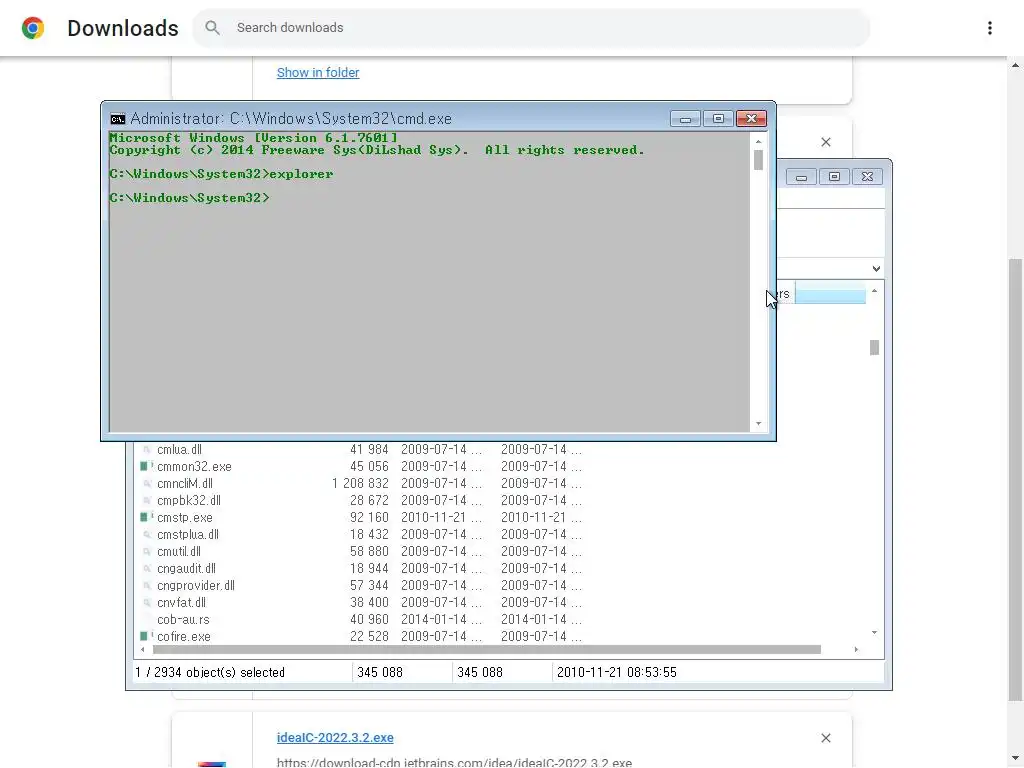This screenshot has width=1024, height=768.
Task: Click the cmmon32.exe file icon
Action: coord(146,466)
